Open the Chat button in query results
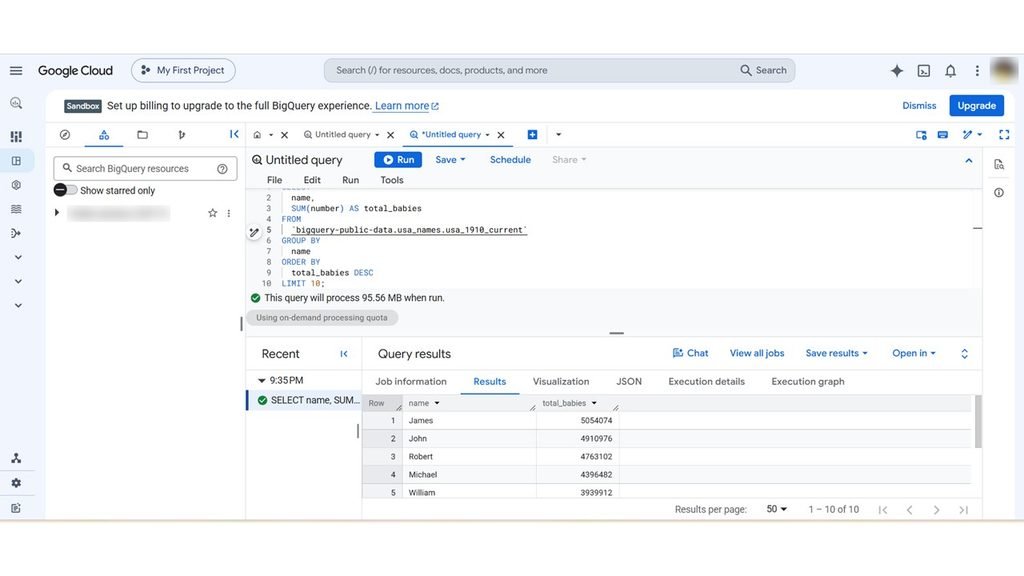Viewport: 1024px width, 576px height. (x=690, y=353)
